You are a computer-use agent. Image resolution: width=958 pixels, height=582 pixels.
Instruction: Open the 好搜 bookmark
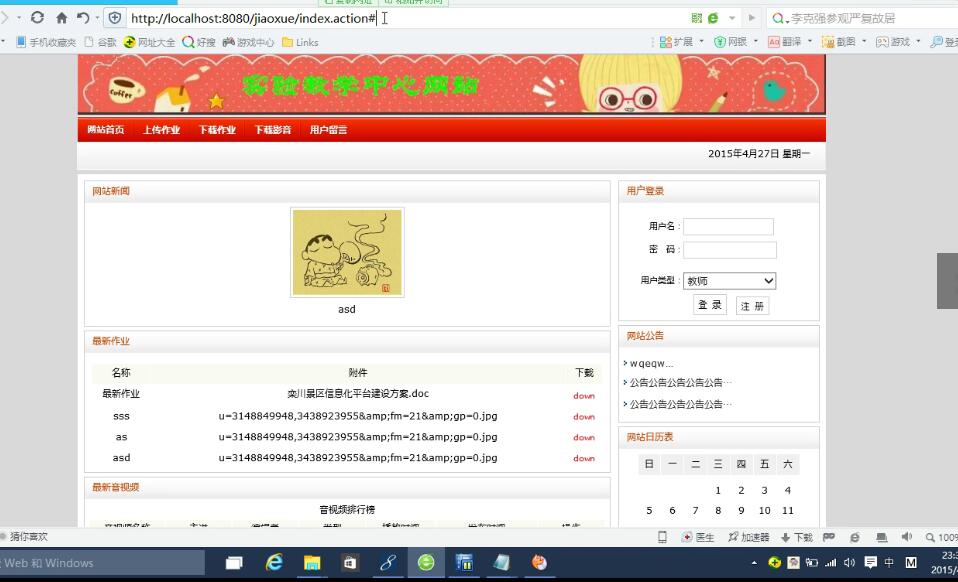pyautogui.click(x=199, y=42)
